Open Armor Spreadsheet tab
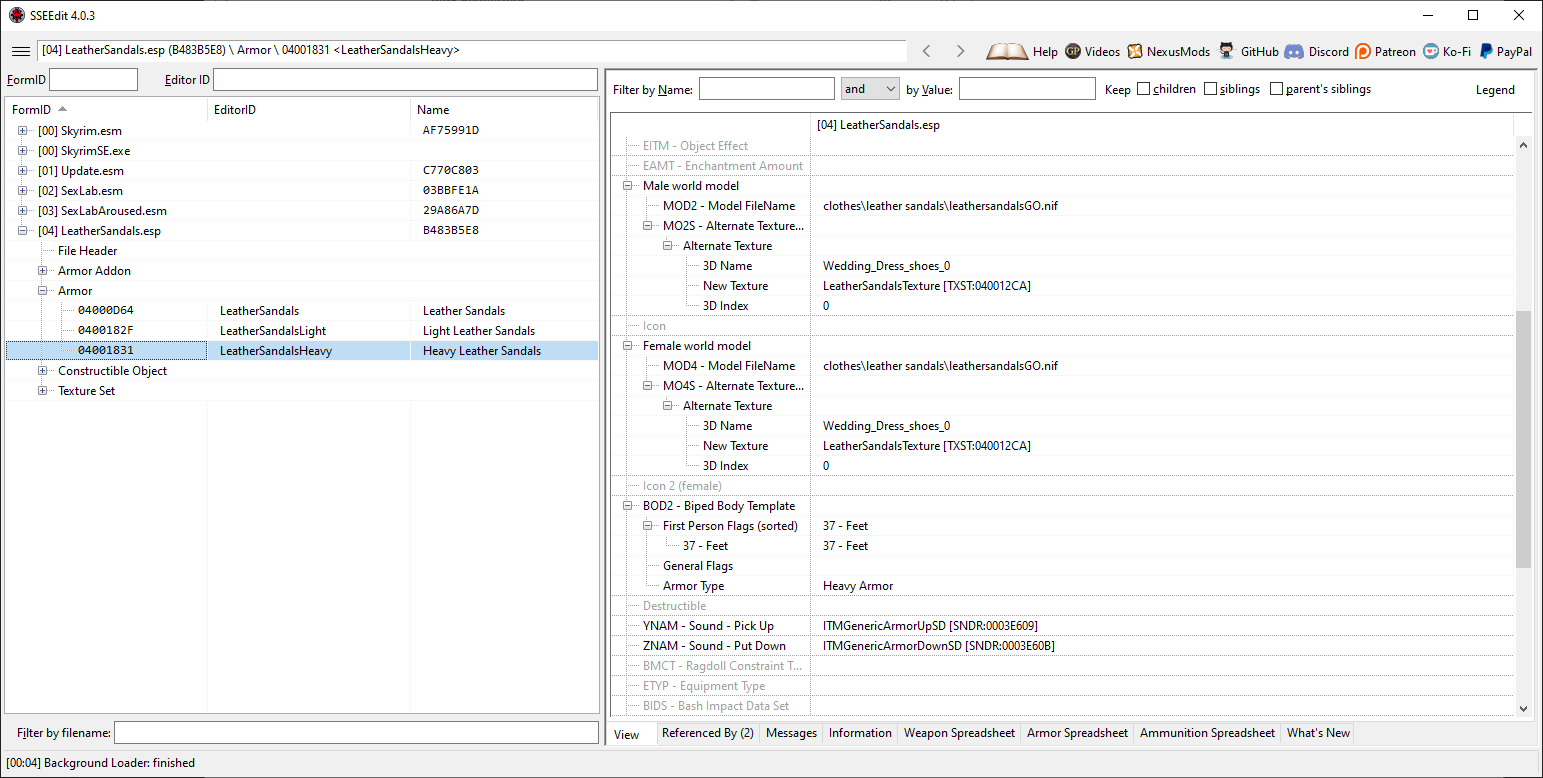This screenshot has width=1543, height=778. [x=1077, y=733]
